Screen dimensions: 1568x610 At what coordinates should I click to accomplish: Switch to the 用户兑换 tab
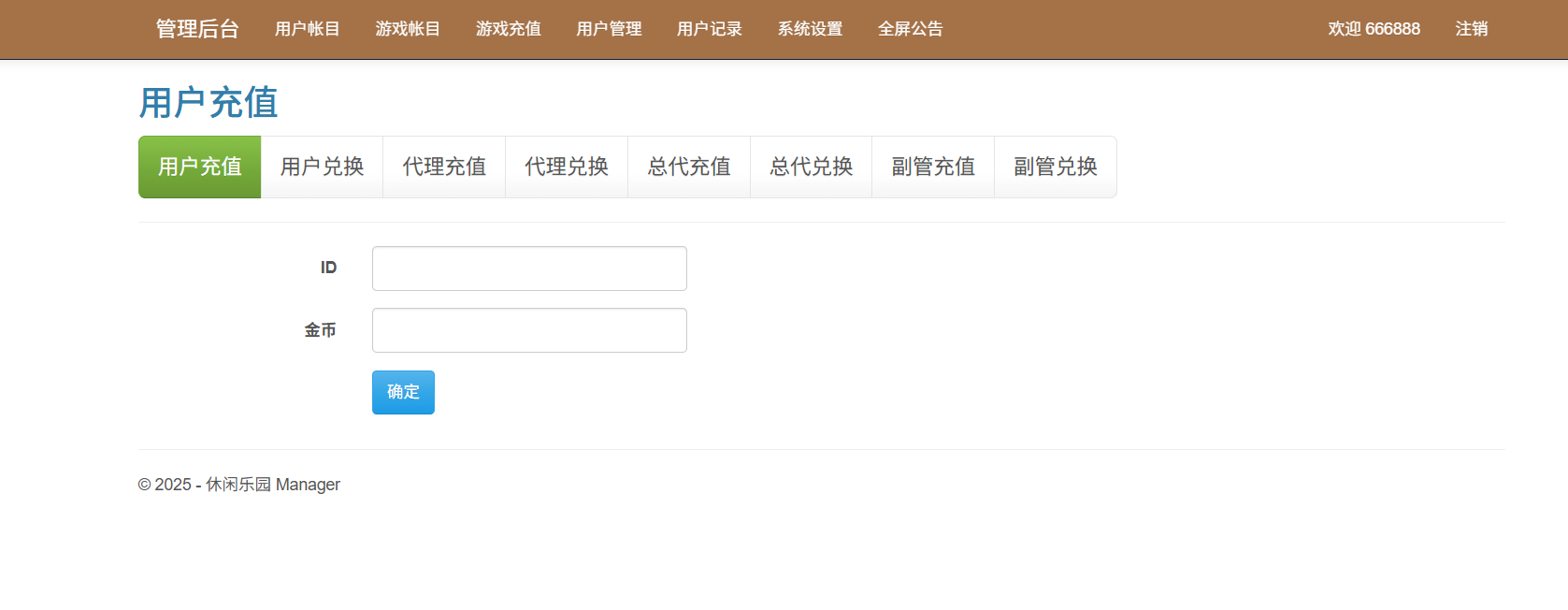(x=322, y=167)
